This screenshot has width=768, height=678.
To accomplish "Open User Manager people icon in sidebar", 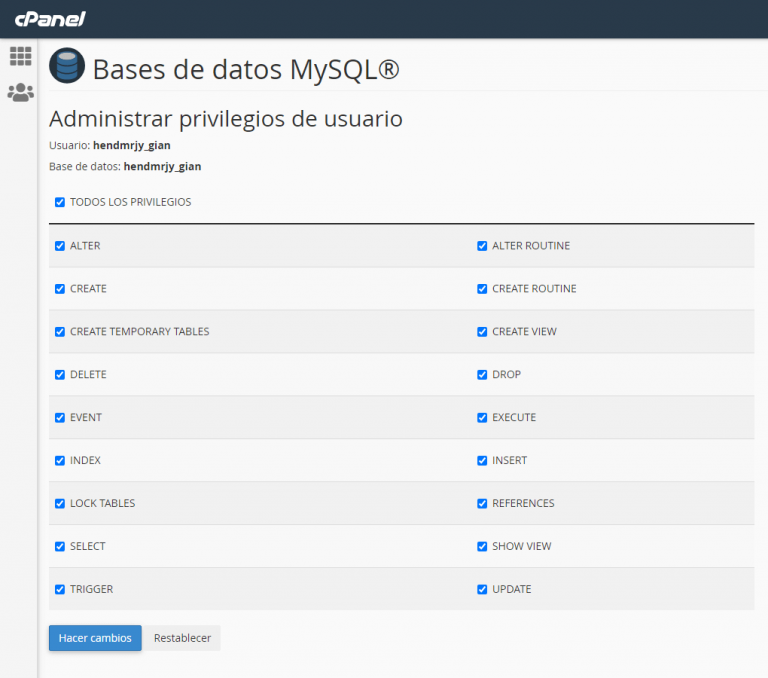I will pos(20,92).
